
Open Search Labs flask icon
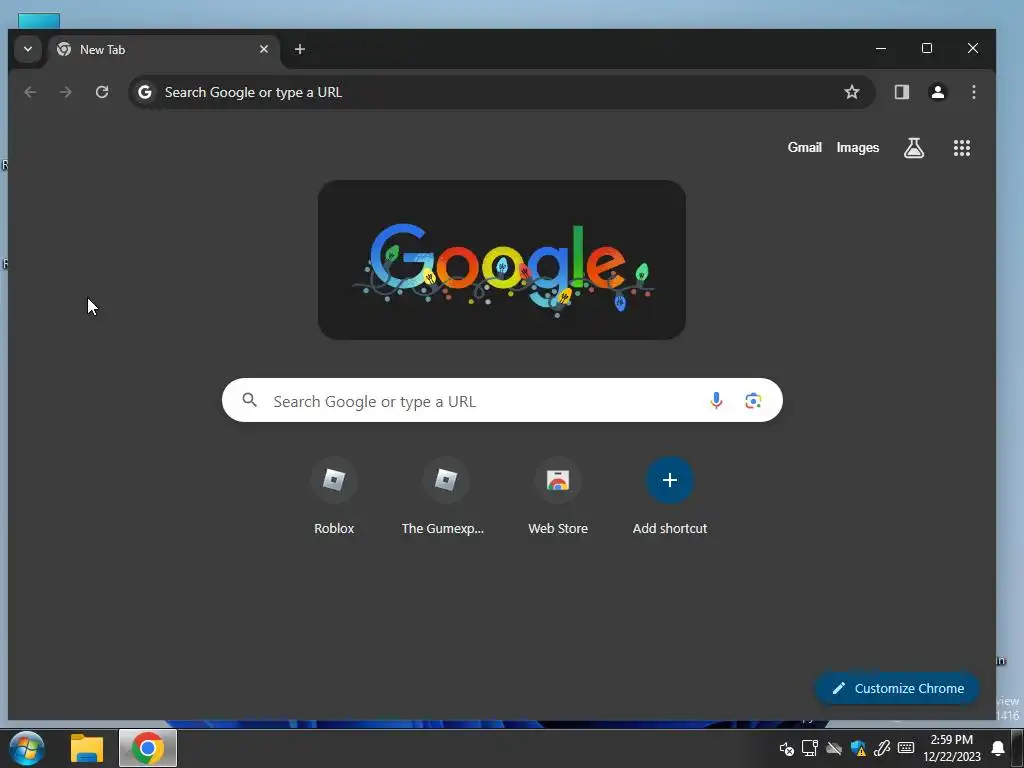(914, 148)
